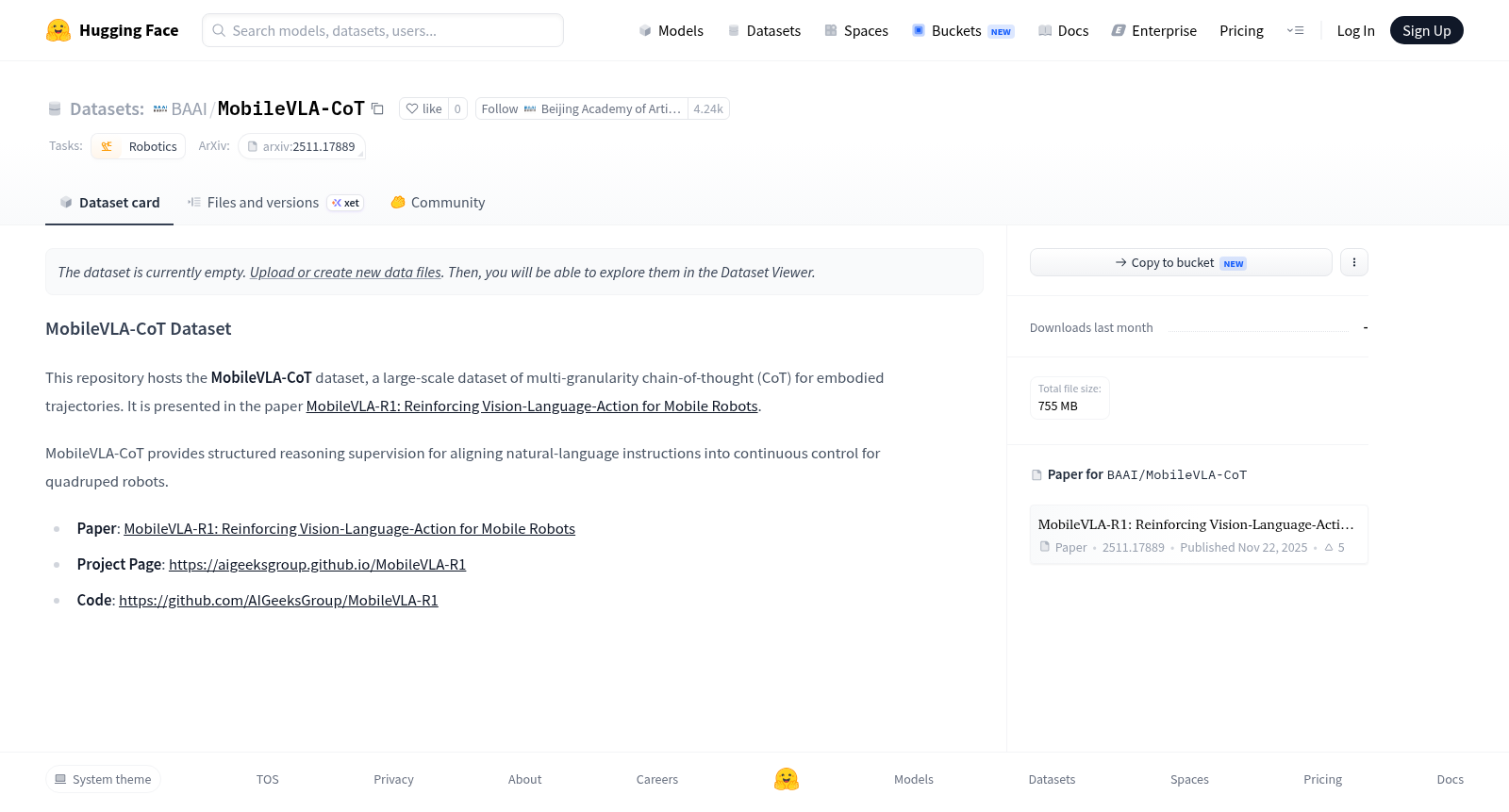
Task: Click the Hugging Face emoji in the footer
Action: click(x=787, y=779)
